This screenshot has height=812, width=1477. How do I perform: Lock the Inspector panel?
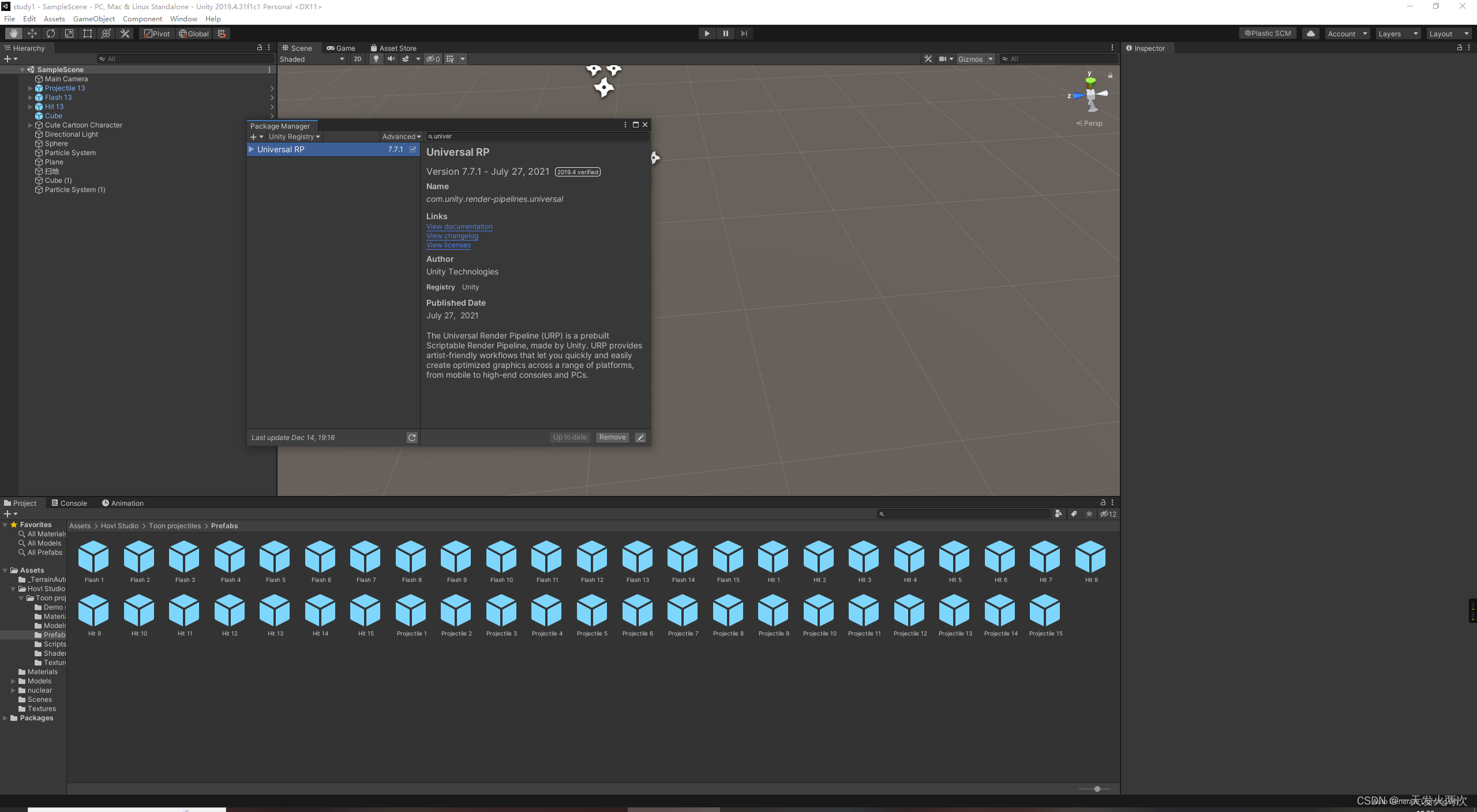coord(1460,48)
